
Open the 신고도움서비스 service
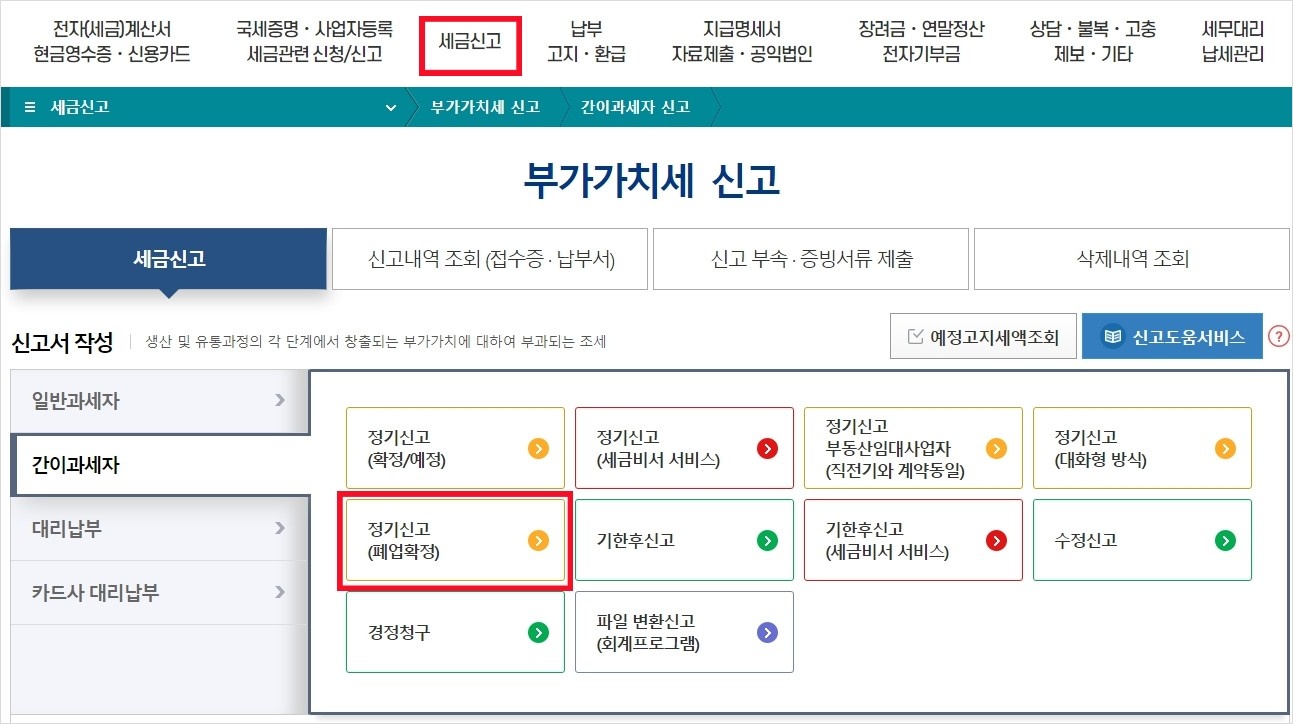pos(1172,337)
